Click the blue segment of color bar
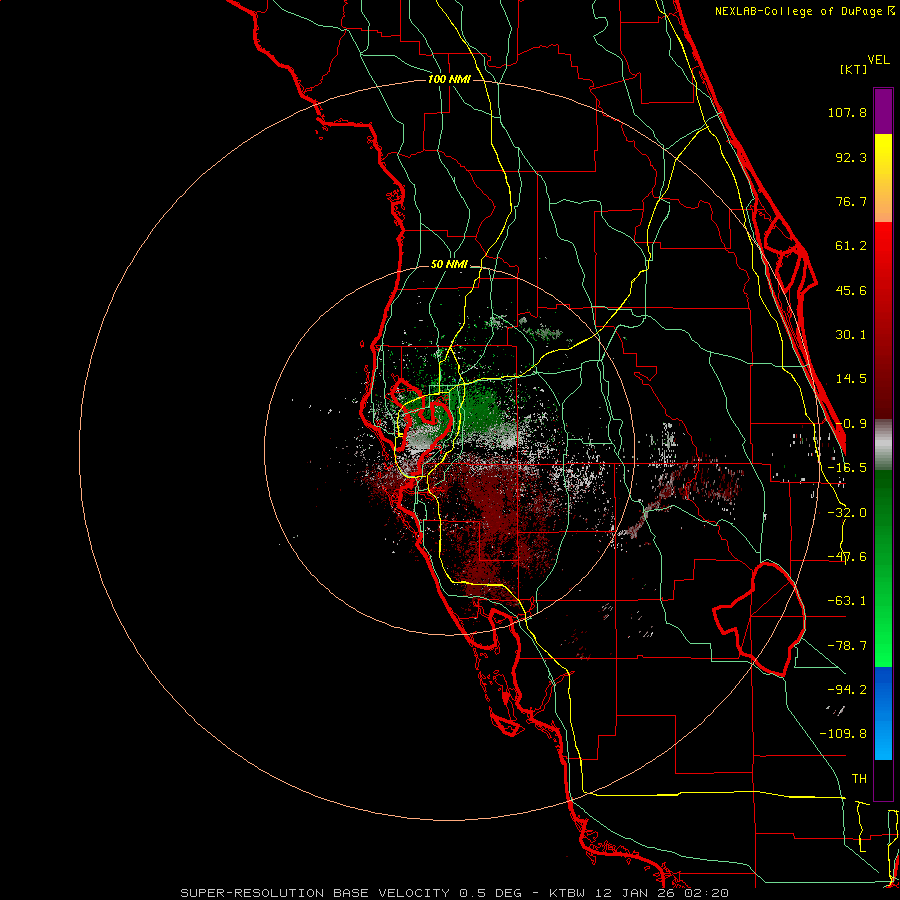Image resolution: width=900 pixels, height=900 pixels. (883, 713)
